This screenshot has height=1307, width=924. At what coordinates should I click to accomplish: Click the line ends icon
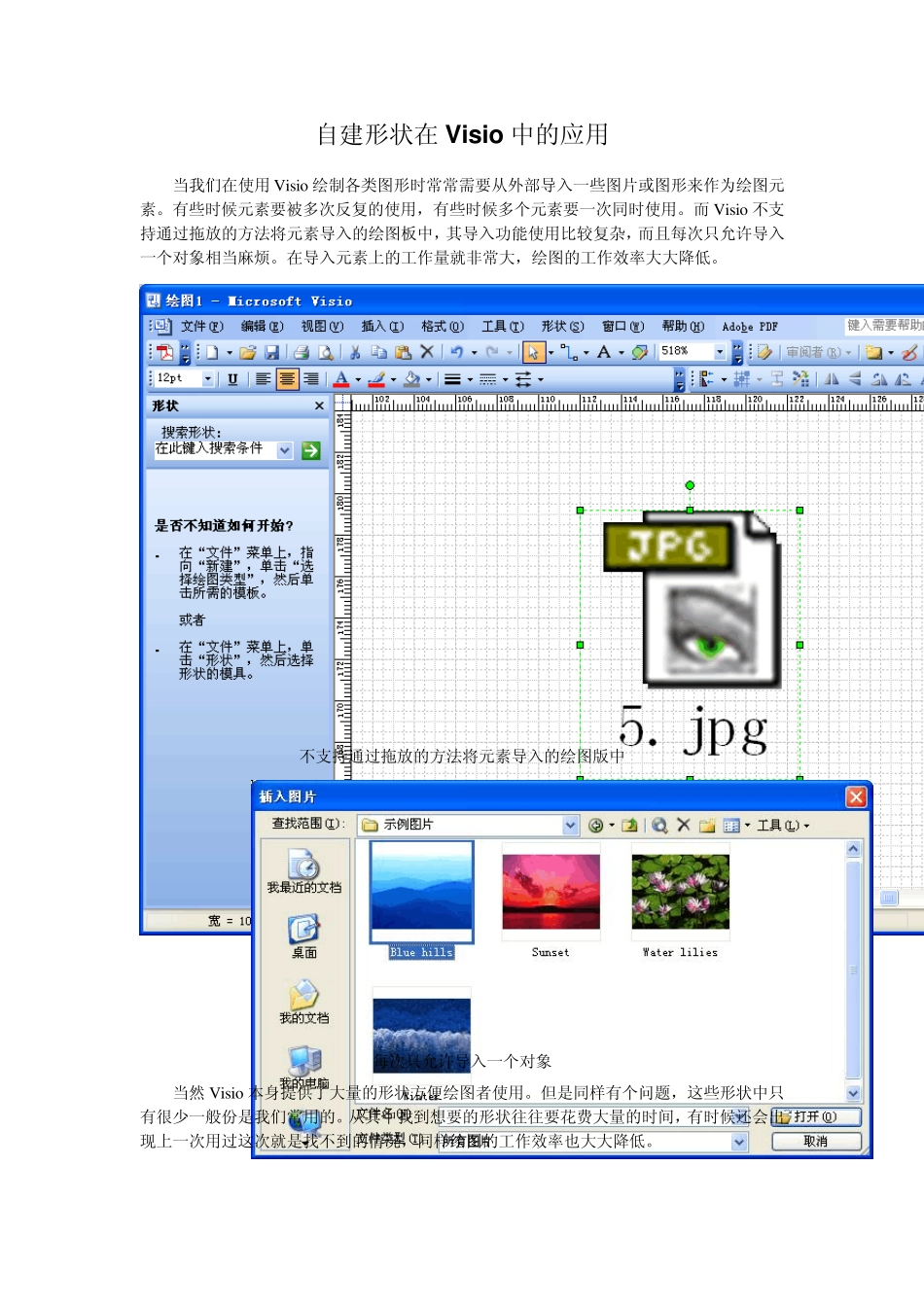pos(523,379)
